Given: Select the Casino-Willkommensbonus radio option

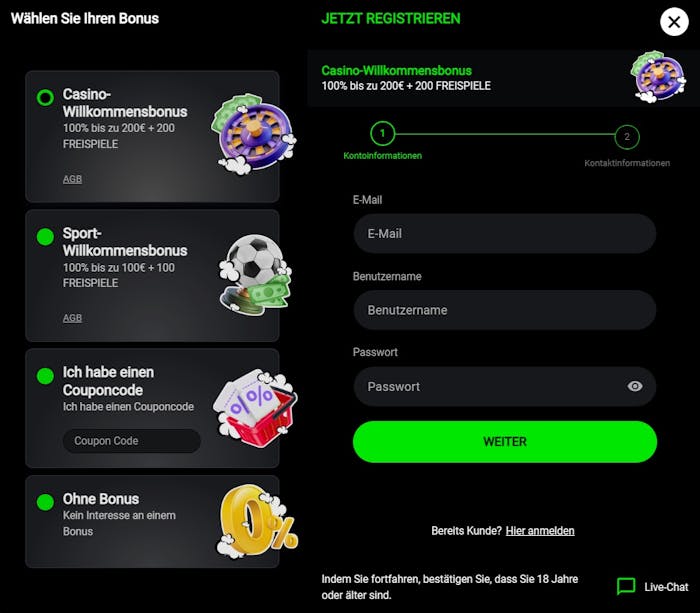Looking at the screenshot, I should (x=45, y=97).
